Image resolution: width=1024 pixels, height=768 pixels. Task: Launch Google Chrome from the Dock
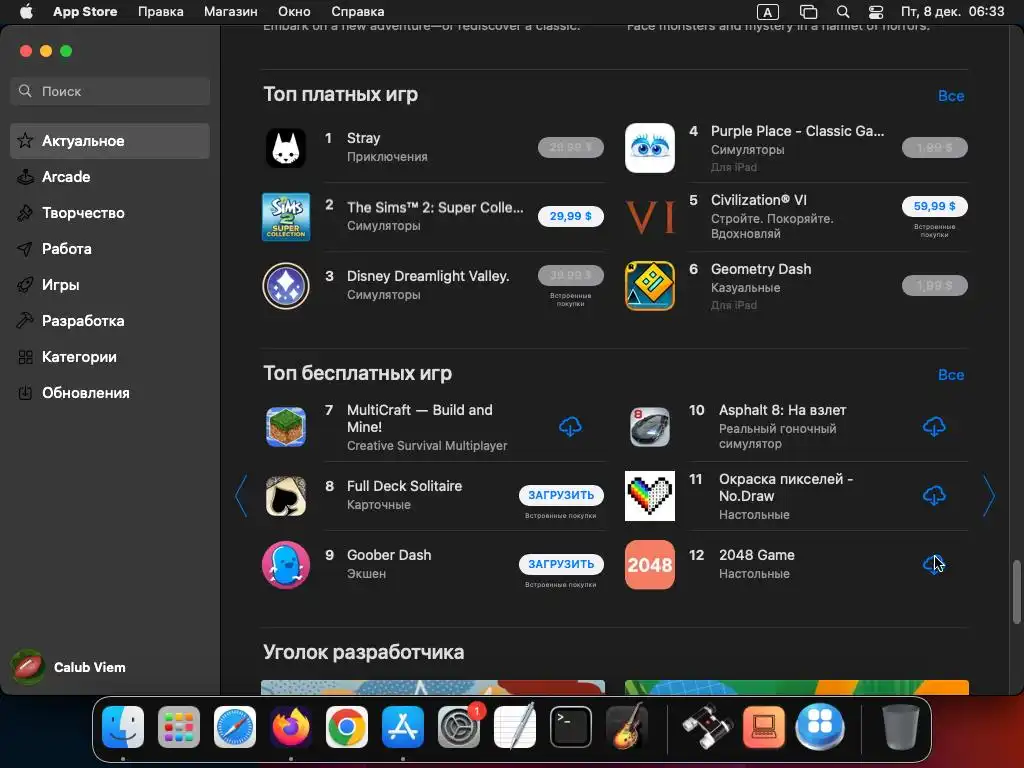click(347, 726)
